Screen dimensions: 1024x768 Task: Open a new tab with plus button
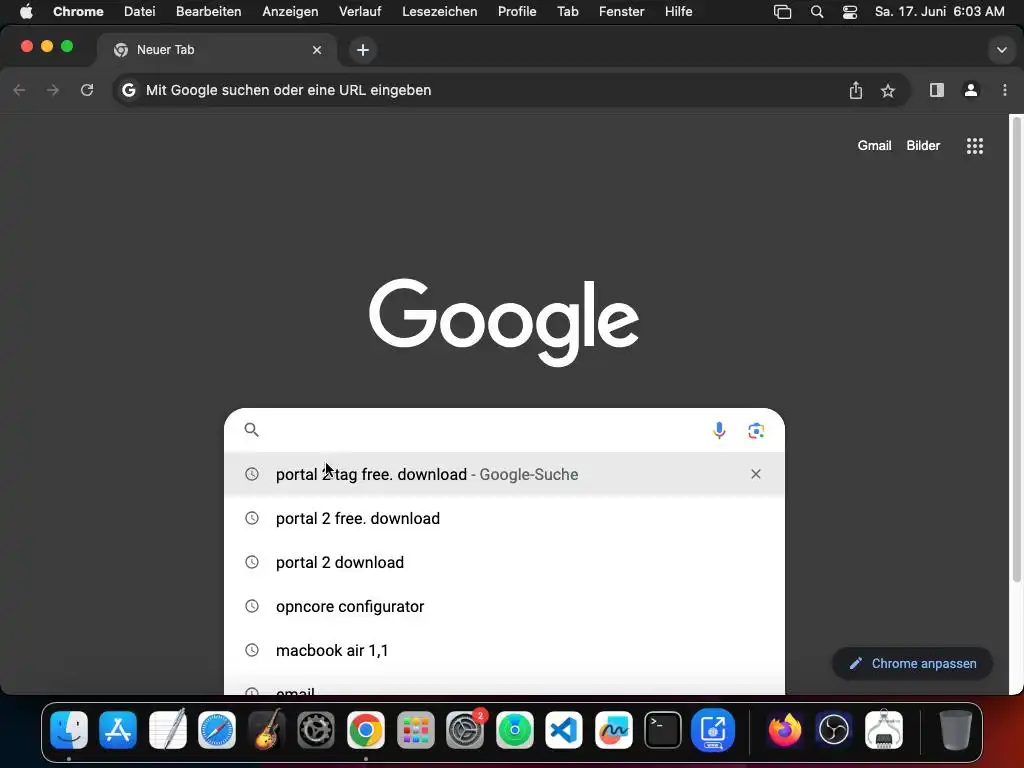(x=363, y=50)
